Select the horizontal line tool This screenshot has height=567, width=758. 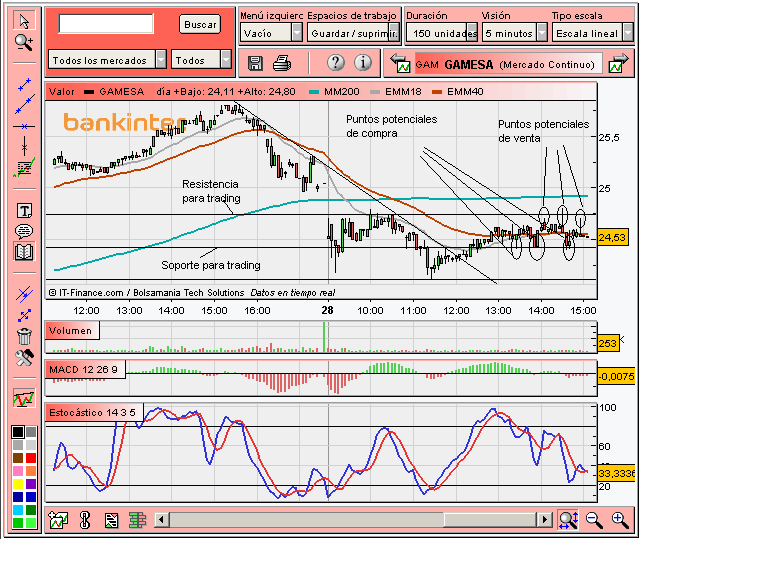24,126
